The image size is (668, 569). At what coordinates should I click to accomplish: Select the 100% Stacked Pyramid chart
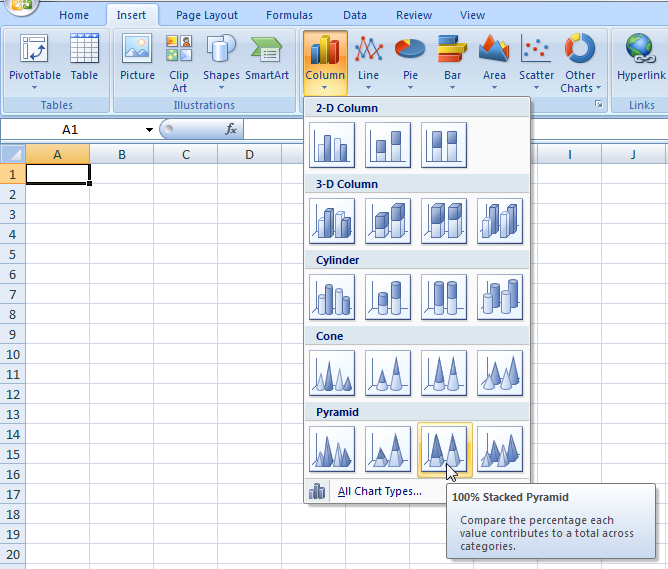[443, 449]
